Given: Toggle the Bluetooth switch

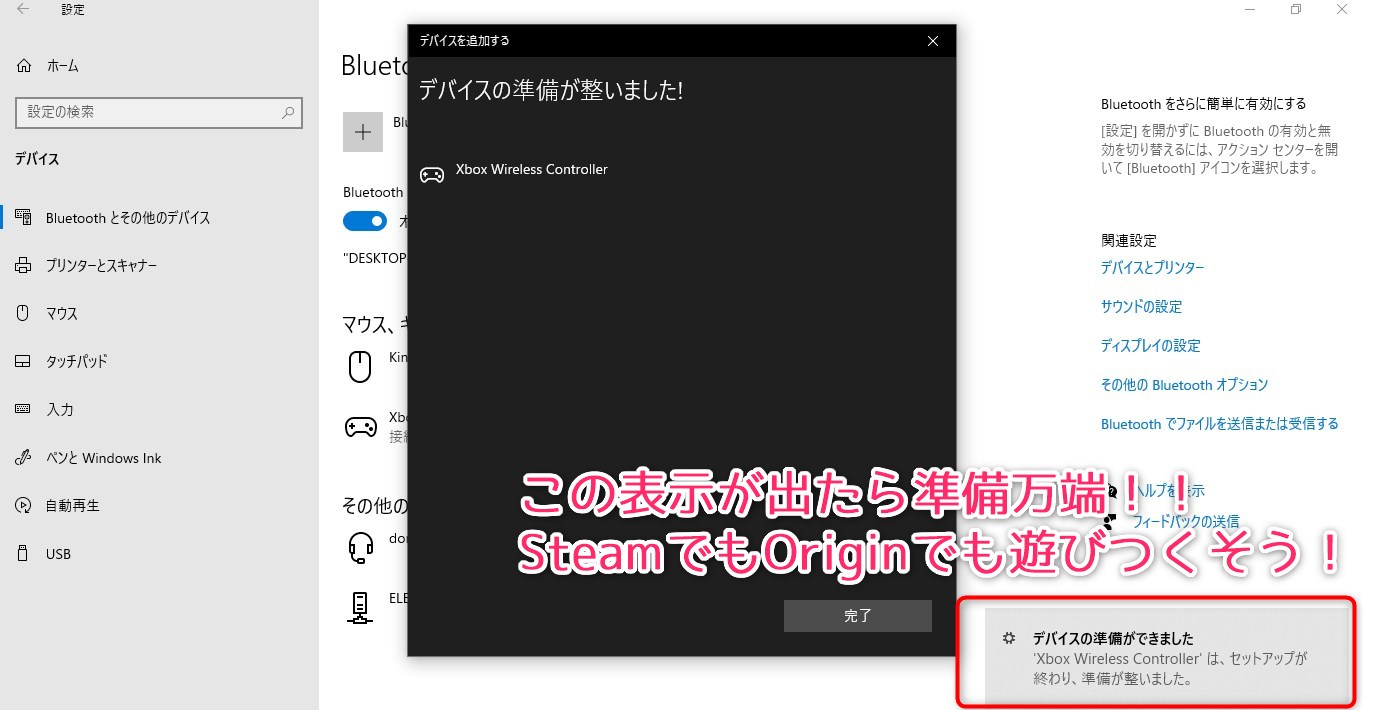Looking at the screenshot, I should pyautogui.click(x=365, y=221).
